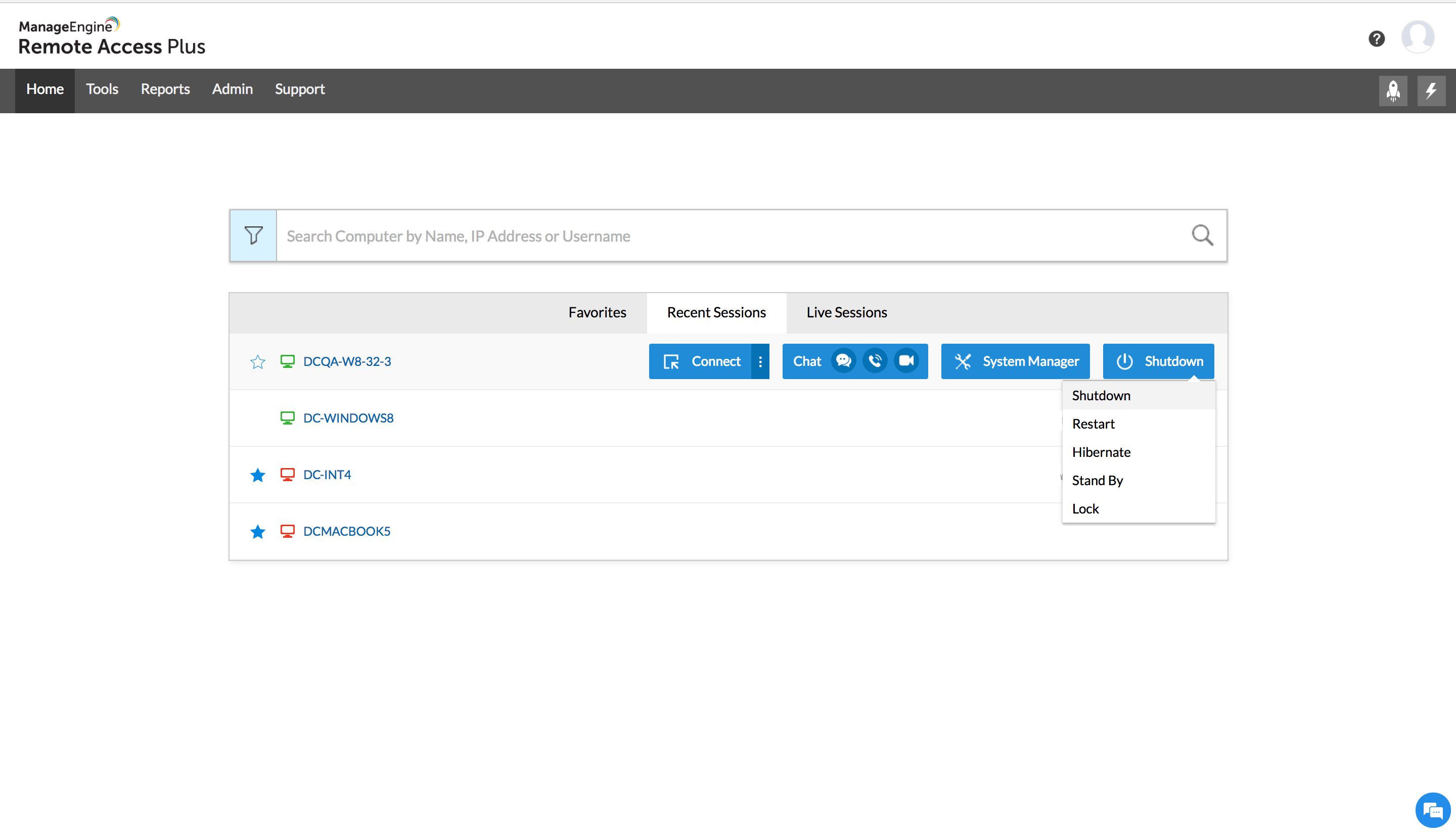Screen dimensions: 1456x837
Task: Open the help question mark icon
Action: pyautogui.click(x=1377, y=38)
